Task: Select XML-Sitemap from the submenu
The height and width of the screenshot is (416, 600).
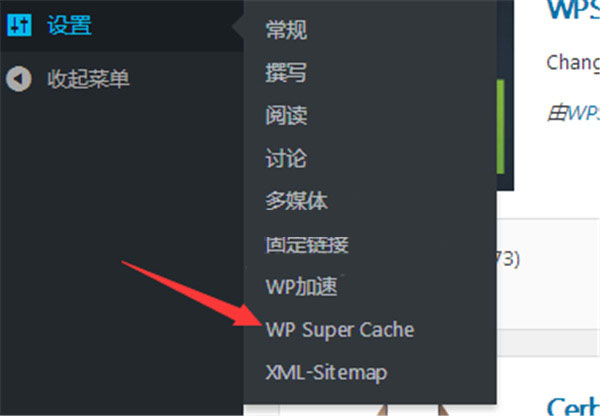Action: pyautogui.click(x=326, y=373)
